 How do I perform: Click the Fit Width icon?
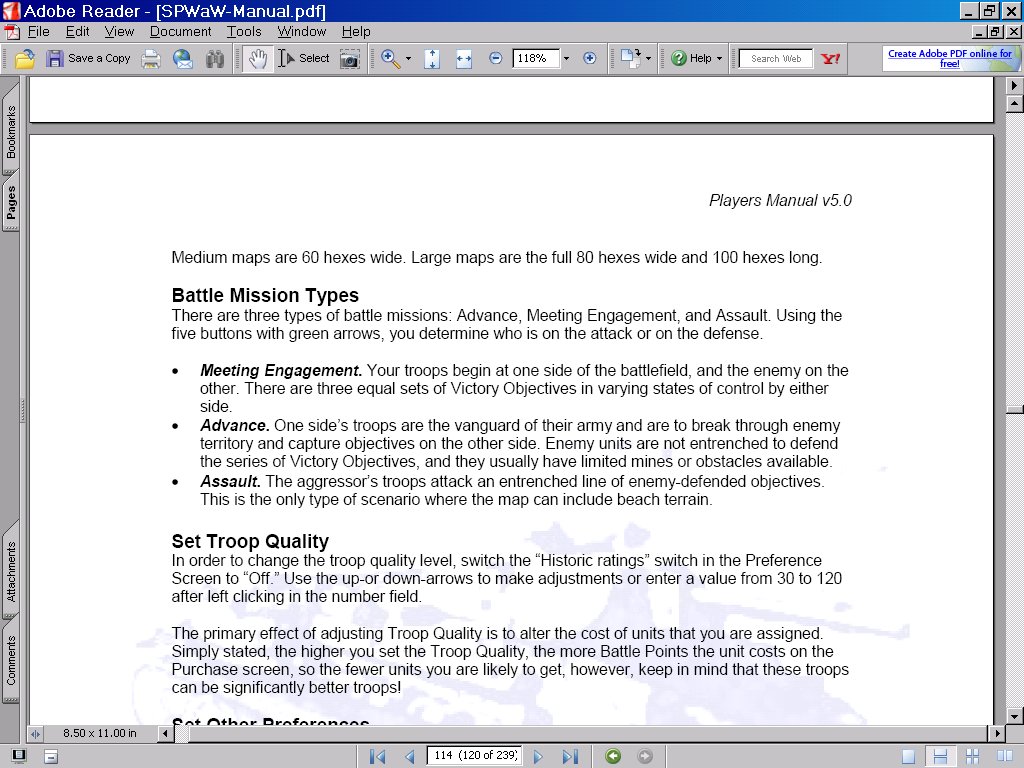point(464,59)
